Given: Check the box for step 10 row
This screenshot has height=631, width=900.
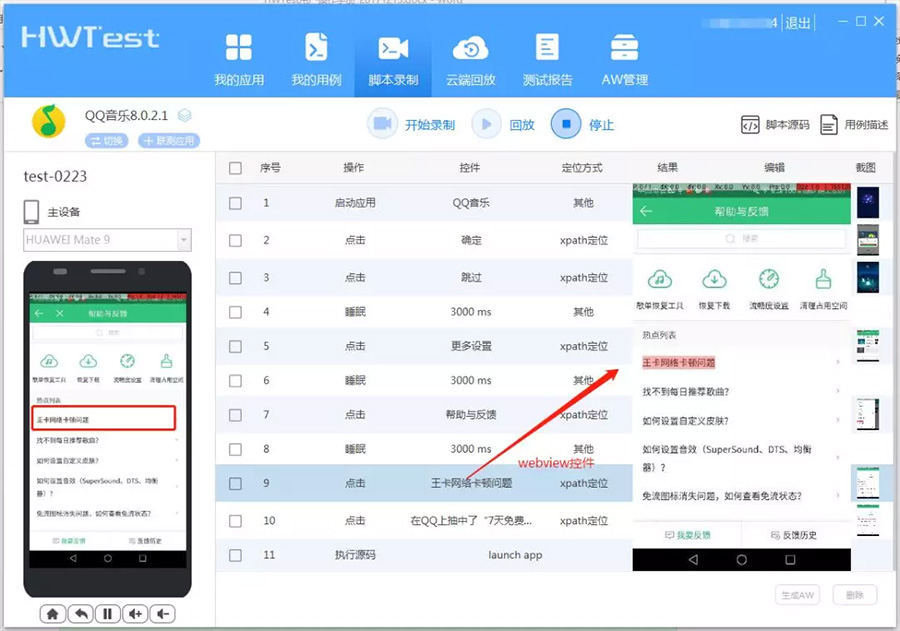Looking at the screenshot, I should (235, 521).
